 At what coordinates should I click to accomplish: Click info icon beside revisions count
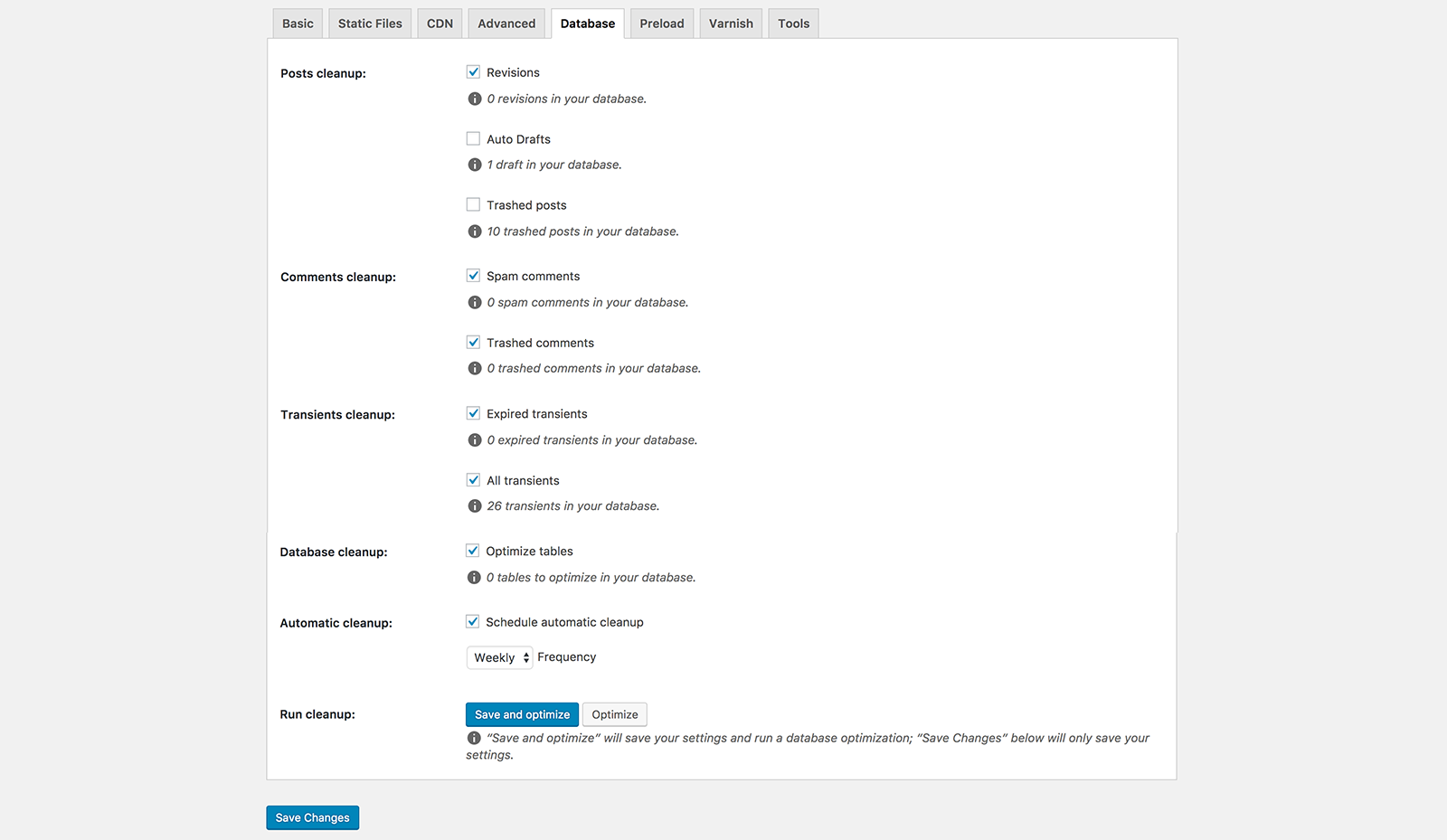pos(475,99)
